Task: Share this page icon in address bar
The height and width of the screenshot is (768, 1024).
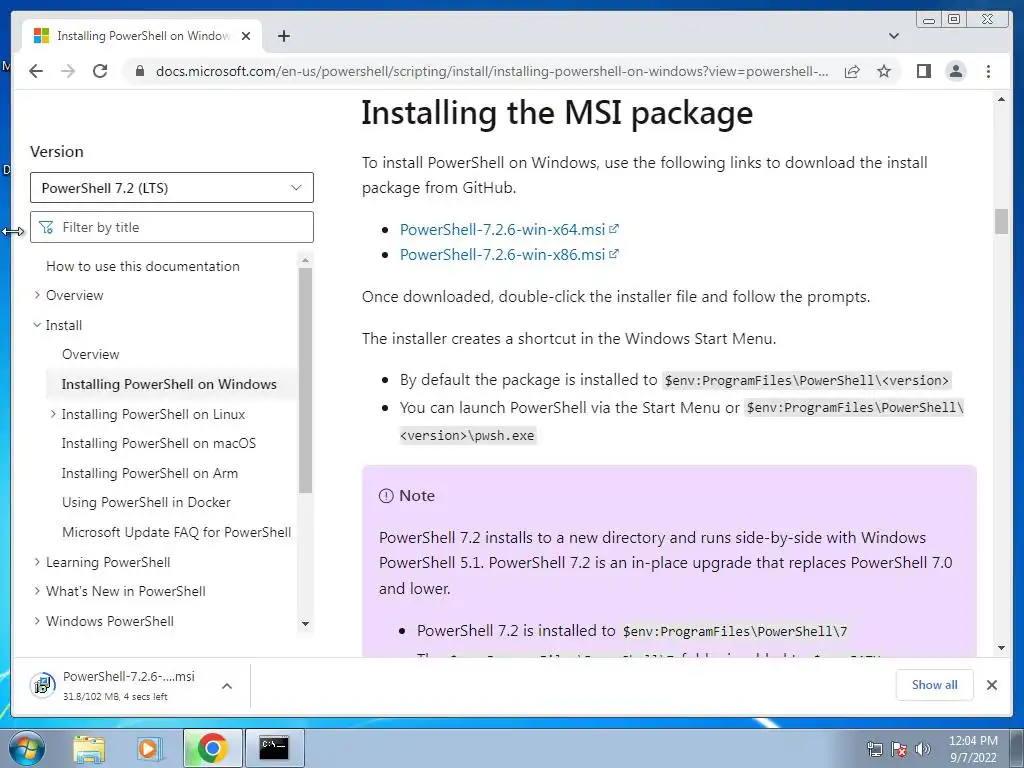Action: pyautogui.click(x=852, y=71)
